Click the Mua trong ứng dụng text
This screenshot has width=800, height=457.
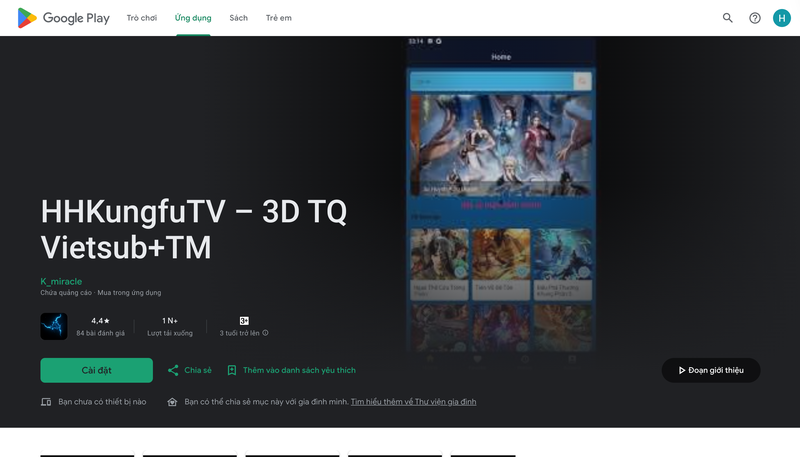click(129, 293)
